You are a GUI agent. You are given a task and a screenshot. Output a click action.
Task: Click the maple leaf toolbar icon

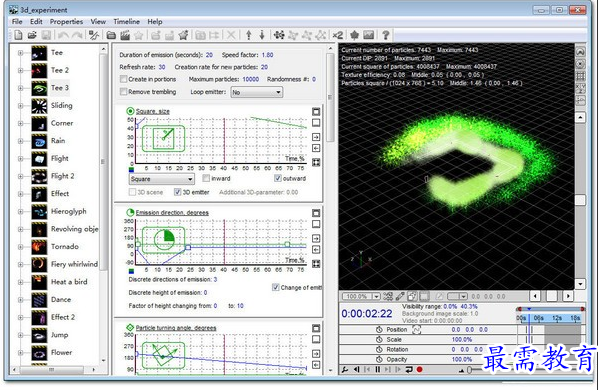(354, 35)
